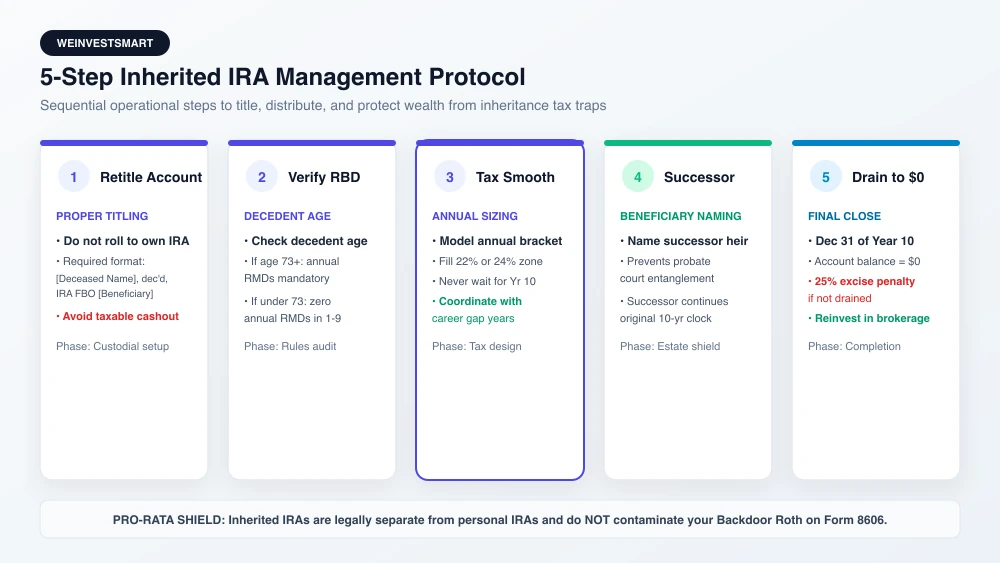Screen dimensions: 1000x563
Task: Click the step 1 number circle
Action: pos(73,177)
